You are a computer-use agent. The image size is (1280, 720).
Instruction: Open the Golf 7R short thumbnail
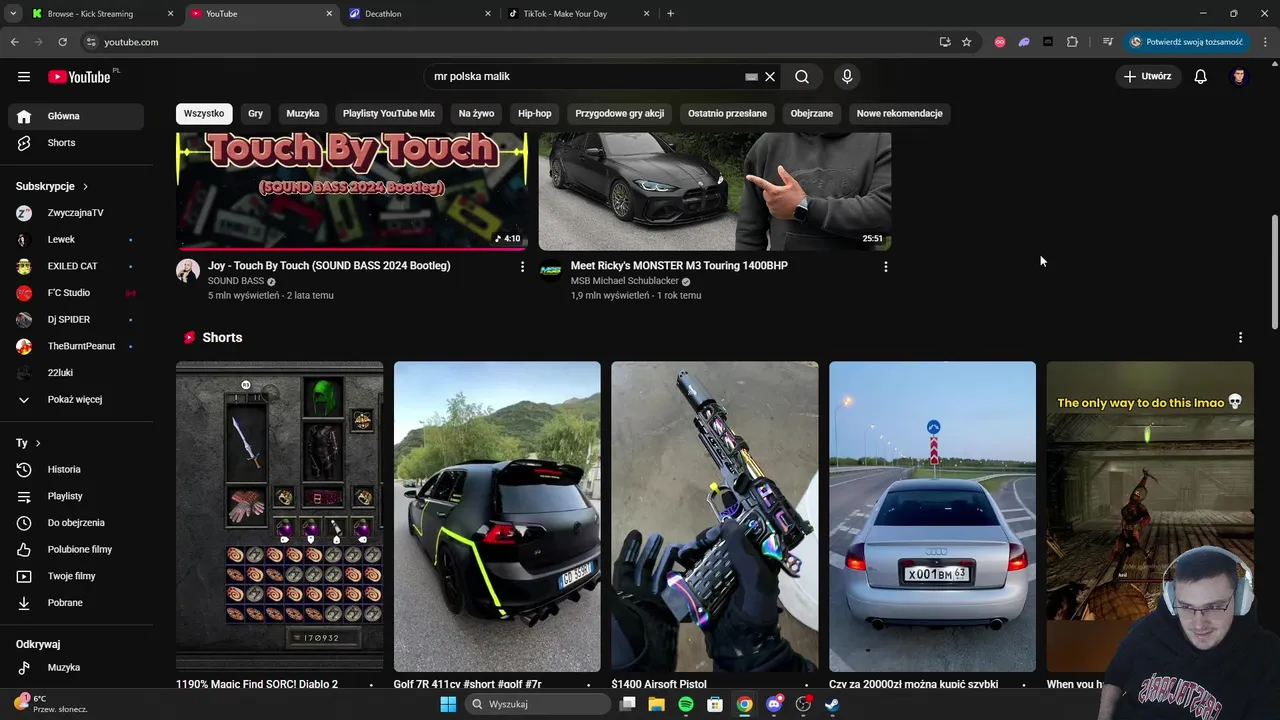497,516
